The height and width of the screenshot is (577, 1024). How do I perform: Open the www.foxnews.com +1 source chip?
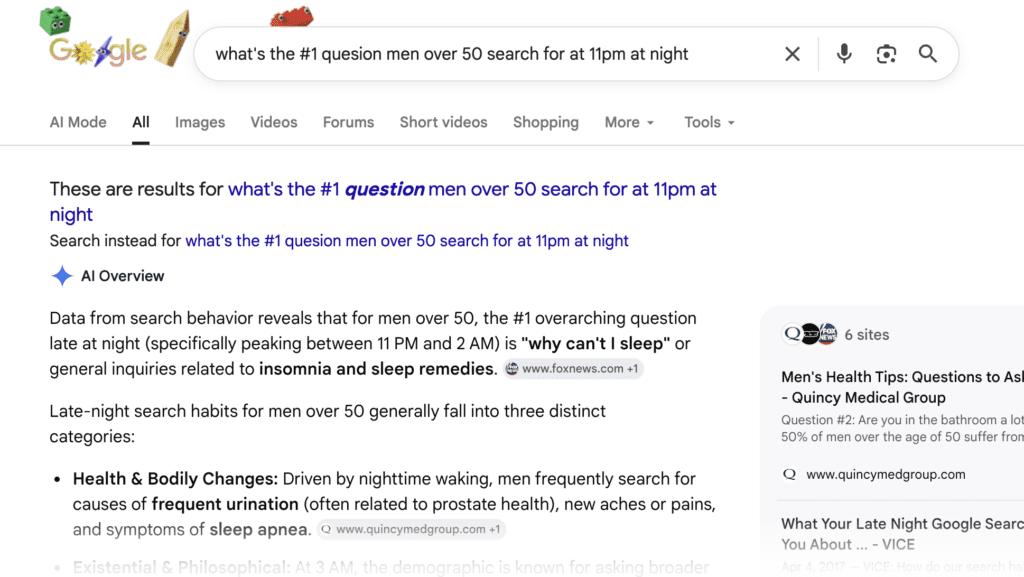pyautogui.click(x=573, y=369)
